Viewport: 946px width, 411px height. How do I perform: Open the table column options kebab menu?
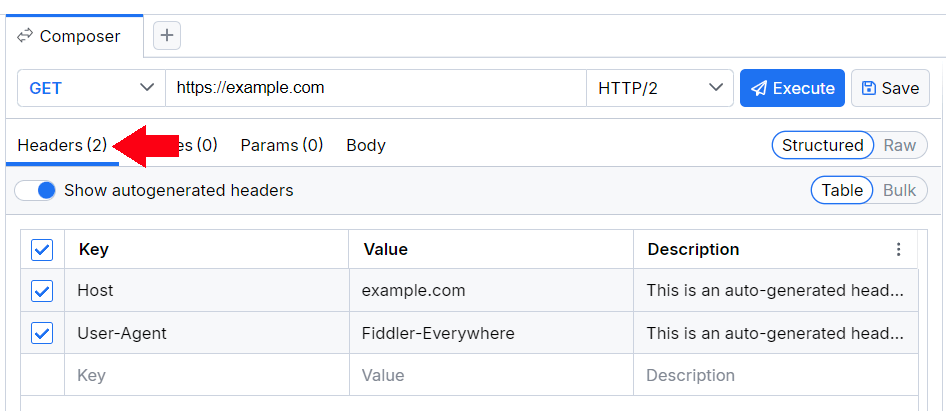pos(898,250)
